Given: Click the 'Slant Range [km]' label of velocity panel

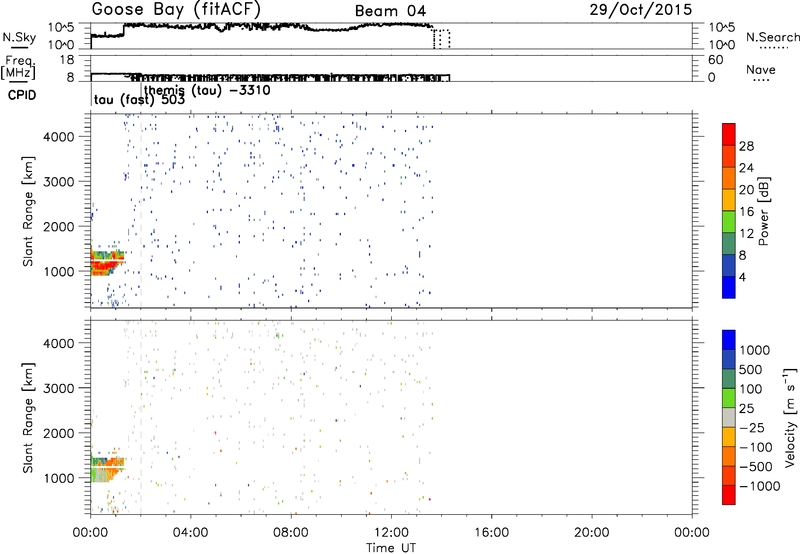Looking at the screenshot, I should click(x=28, y=417).
